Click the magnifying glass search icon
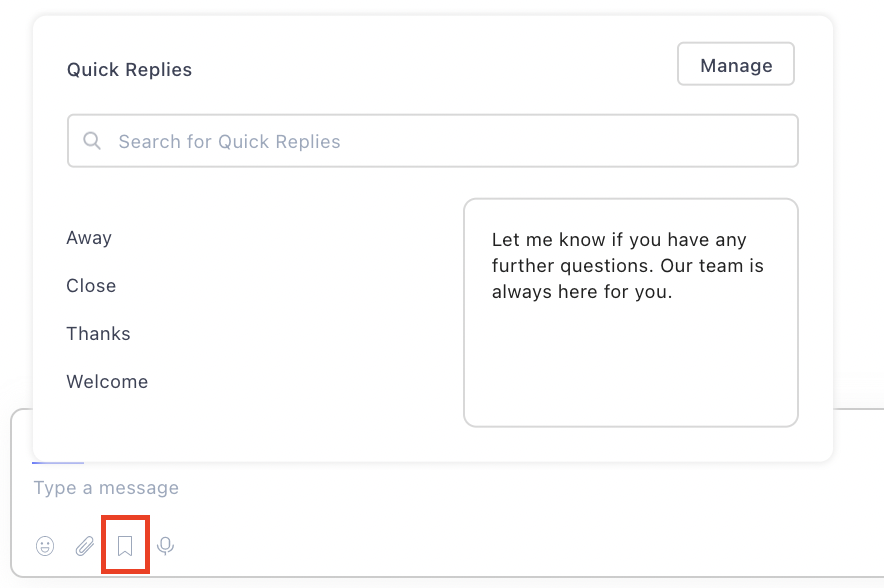Screen dimensions: 884x588 [92, 141]
